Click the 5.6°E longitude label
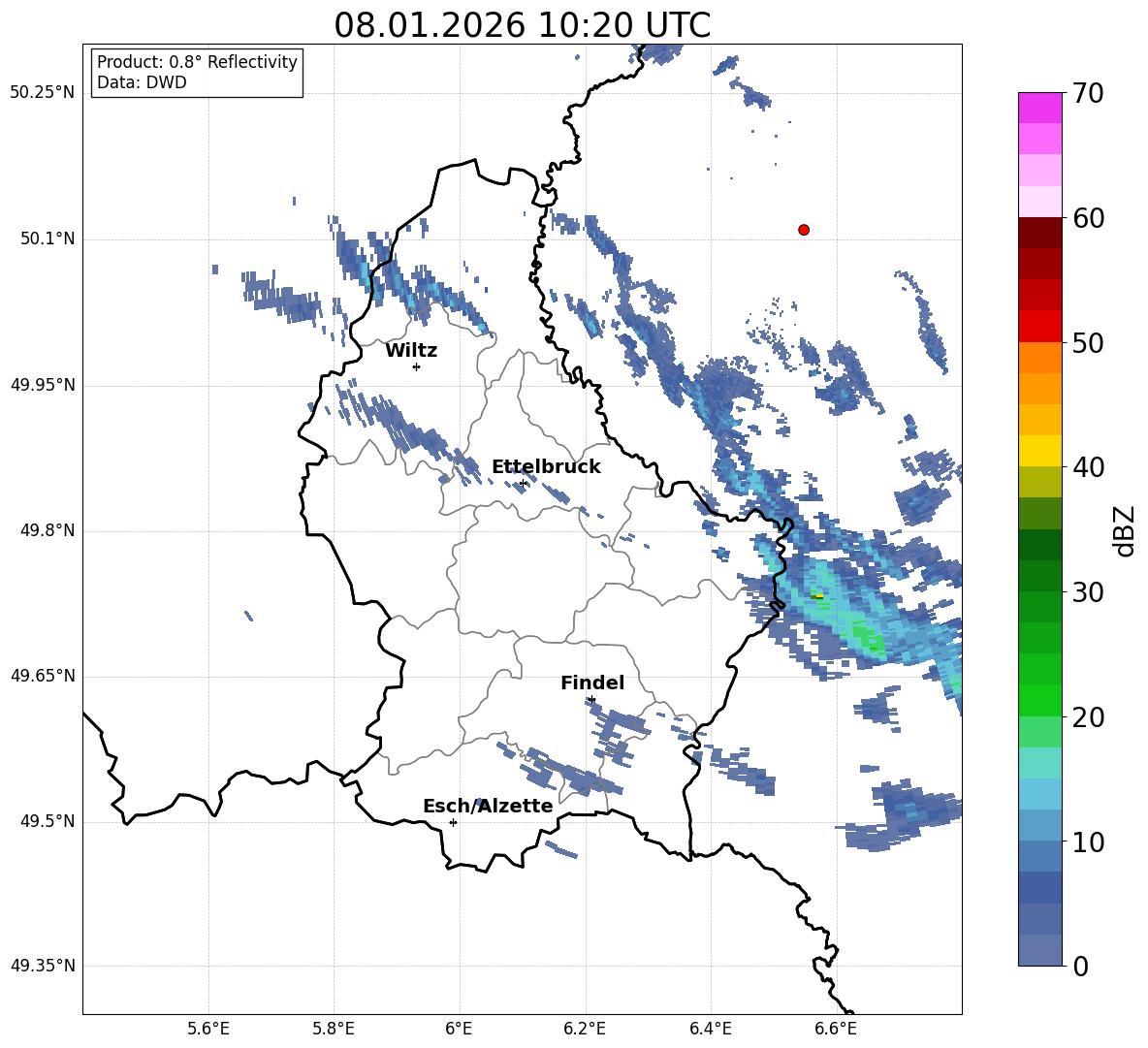Image resolution: width=1148 pixels, height=1048 pixels. coord(208,1029)
